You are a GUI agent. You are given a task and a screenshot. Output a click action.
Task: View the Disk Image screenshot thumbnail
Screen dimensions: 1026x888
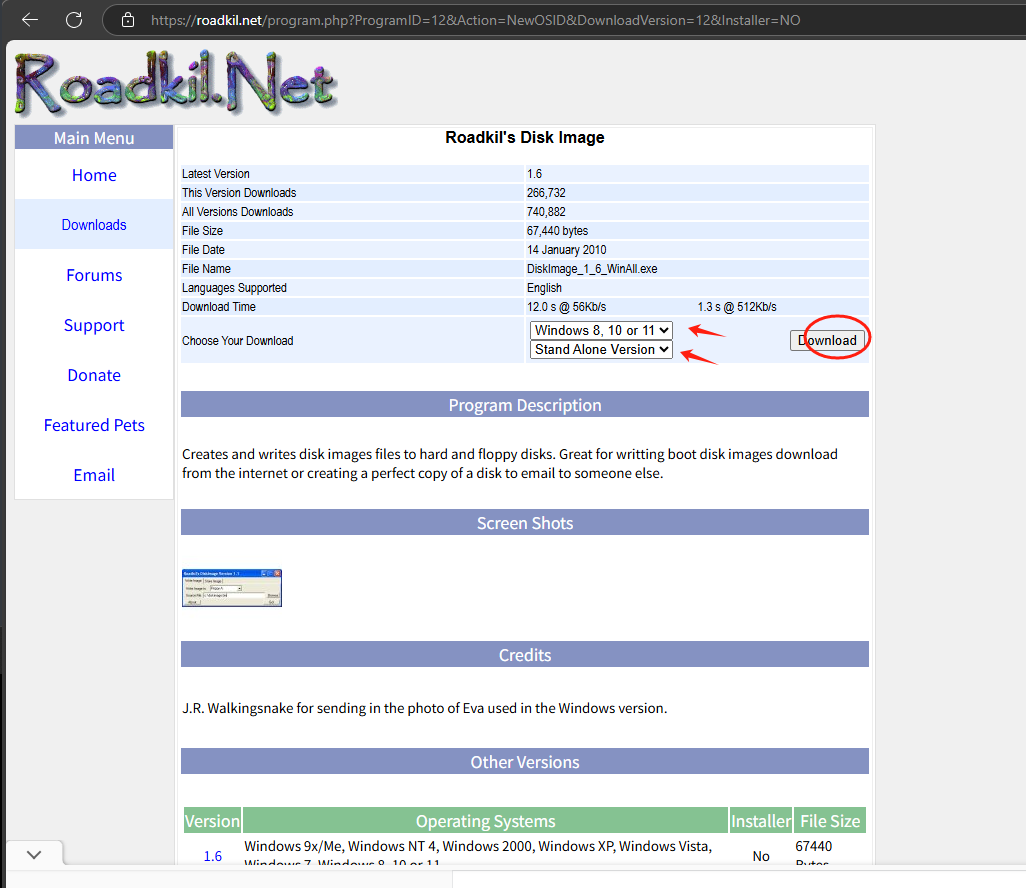[232, 588]
